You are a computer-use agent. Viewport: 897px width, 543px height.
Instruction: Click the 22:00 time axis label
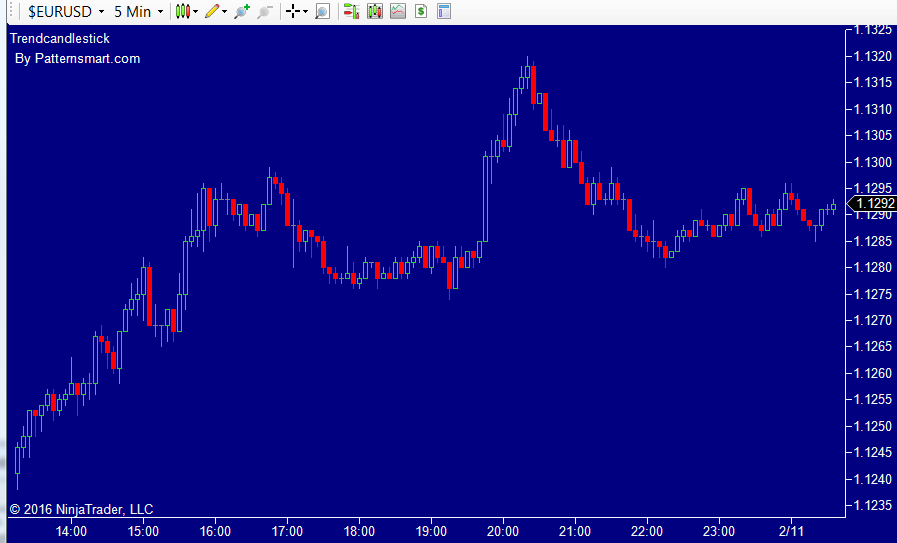click(647, 531)
